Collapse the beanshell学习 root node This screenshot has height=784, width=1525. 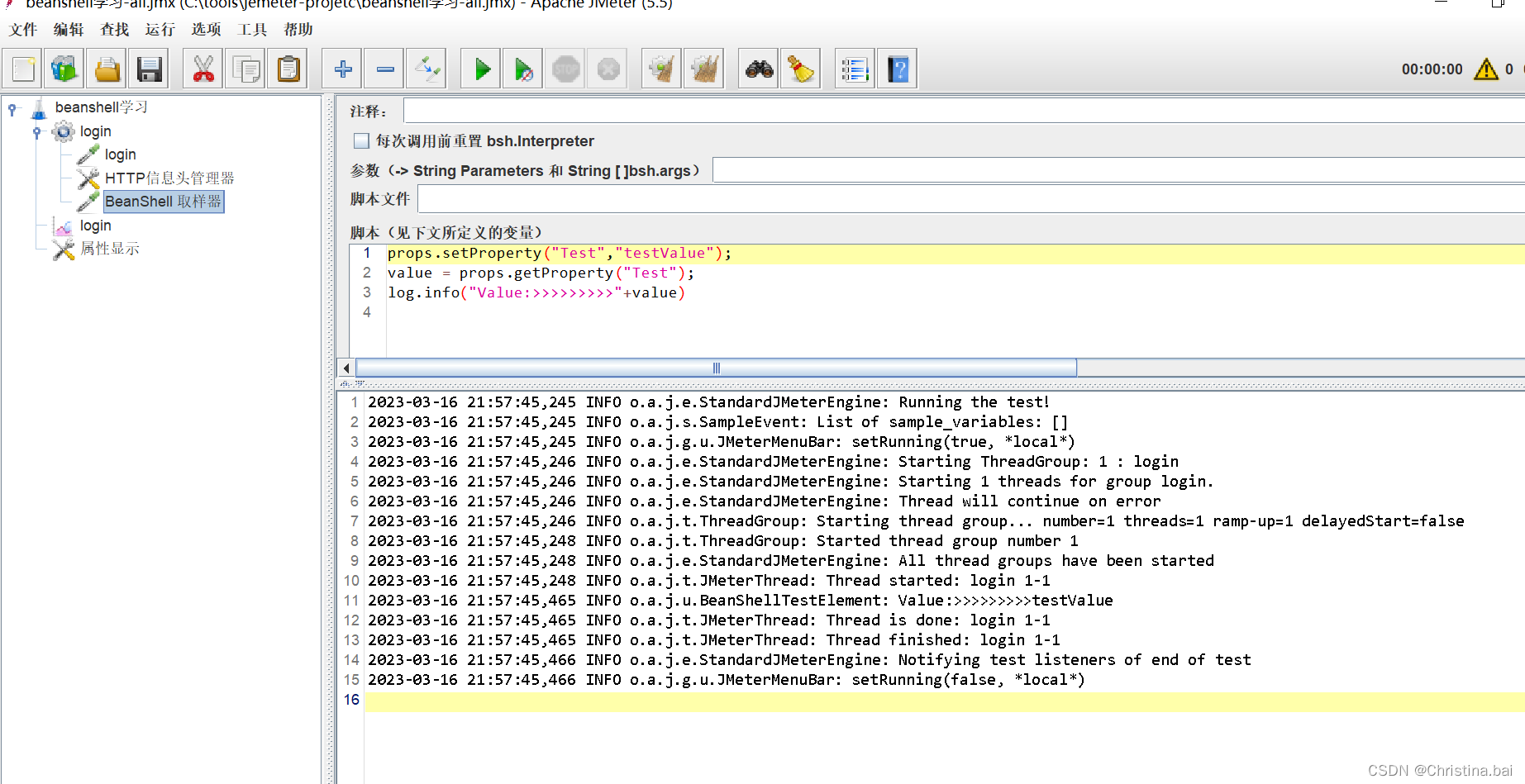tap(12, 107)
